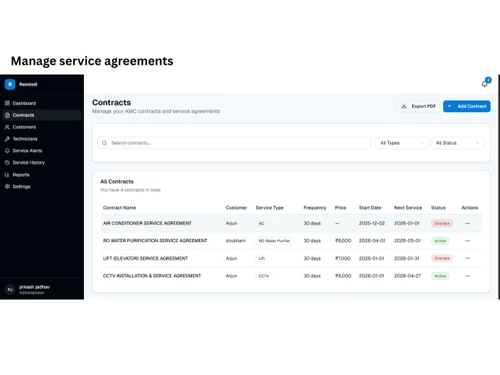The width and height of the screenshot is (500, 375).
Task: Click next service date 2026-04-27
Action: [x=408, y=276]
